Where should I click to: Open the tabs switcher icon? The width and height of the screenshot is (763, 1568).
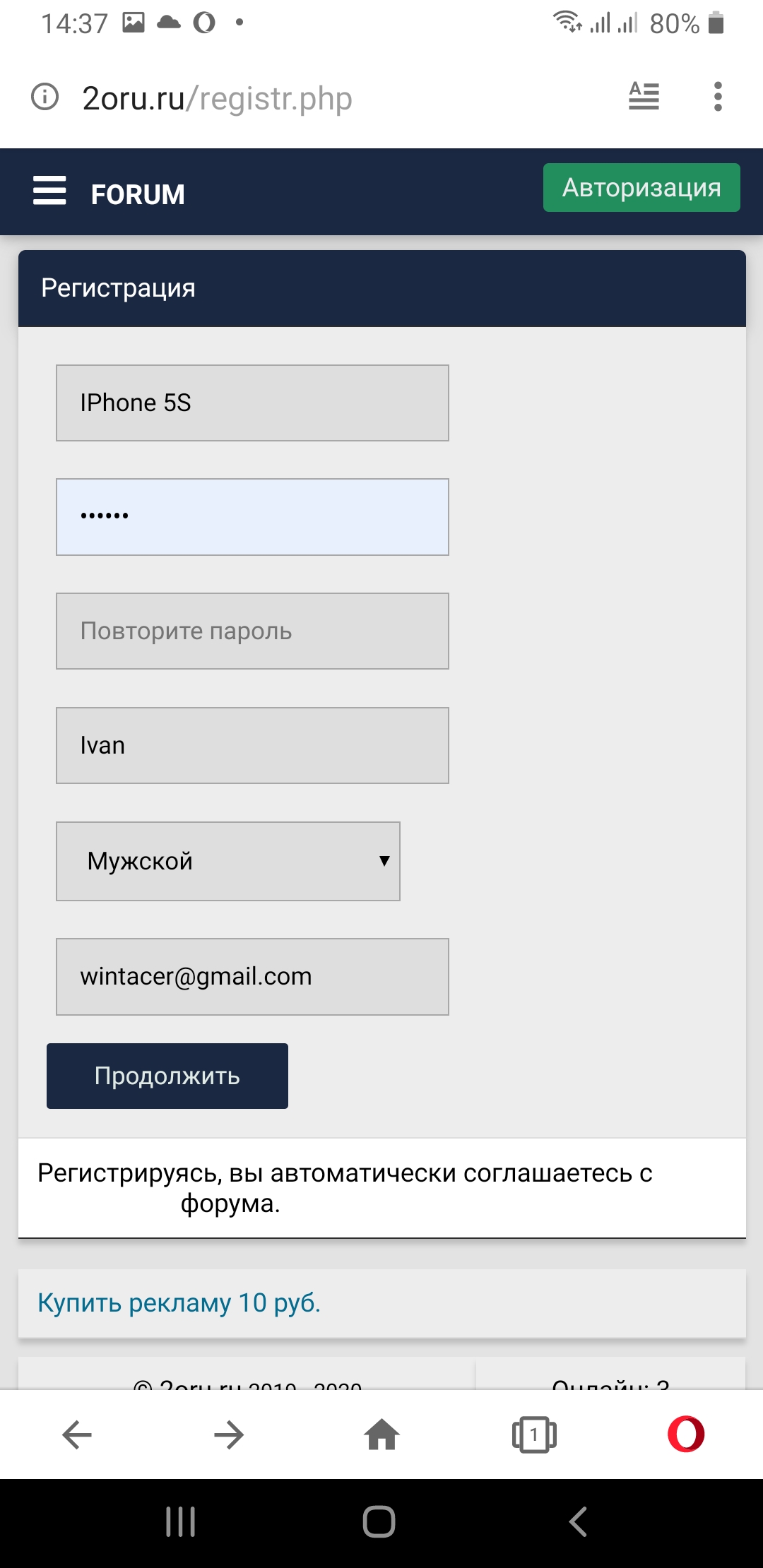(x=534, y=1435)
